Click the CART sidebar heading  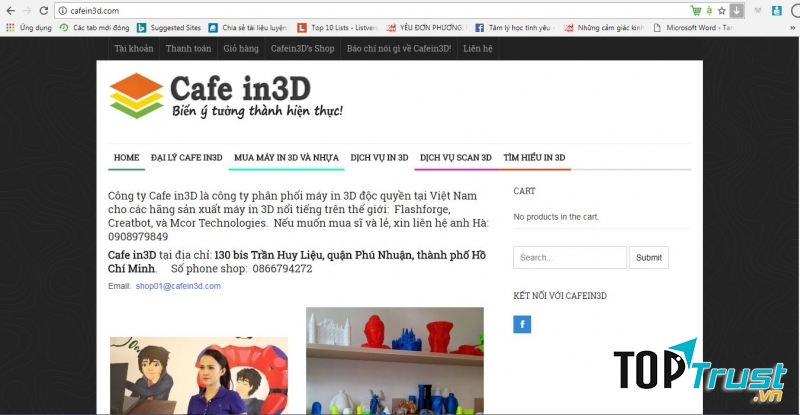tap(524, 191)
